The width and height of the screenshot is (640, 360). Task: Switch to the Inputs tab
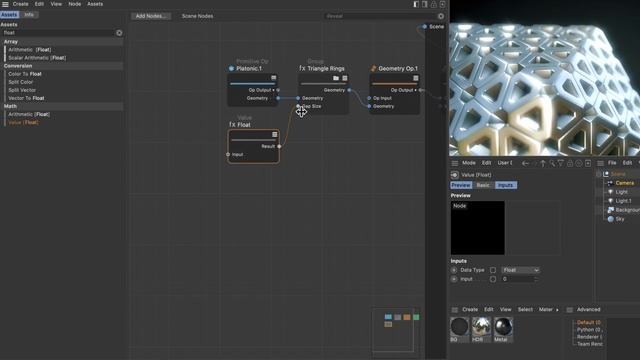coord(505,185)
